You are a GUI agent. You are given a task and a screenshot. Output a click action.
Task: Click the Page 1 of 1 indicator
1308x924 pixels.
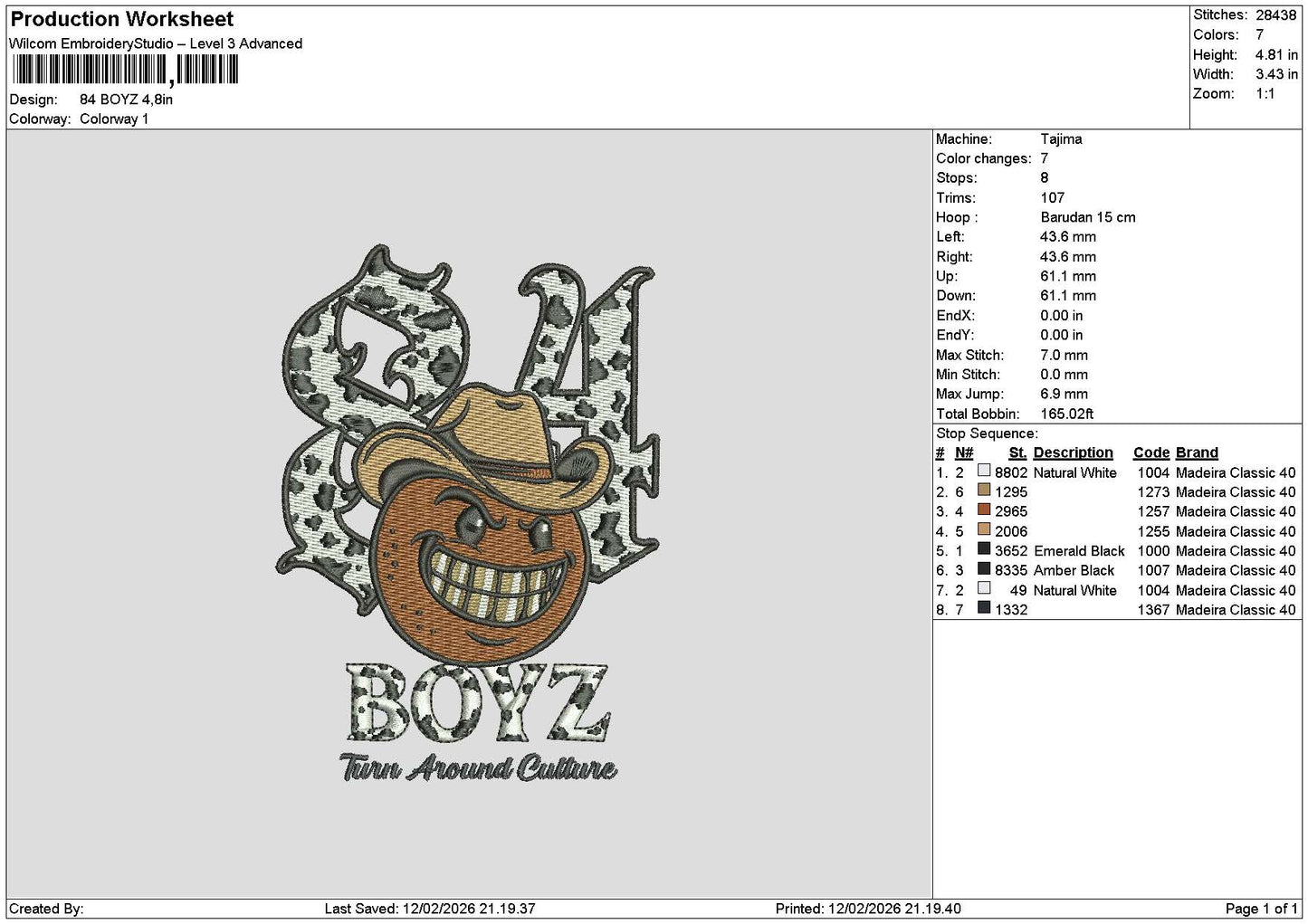coord(1262,909)
